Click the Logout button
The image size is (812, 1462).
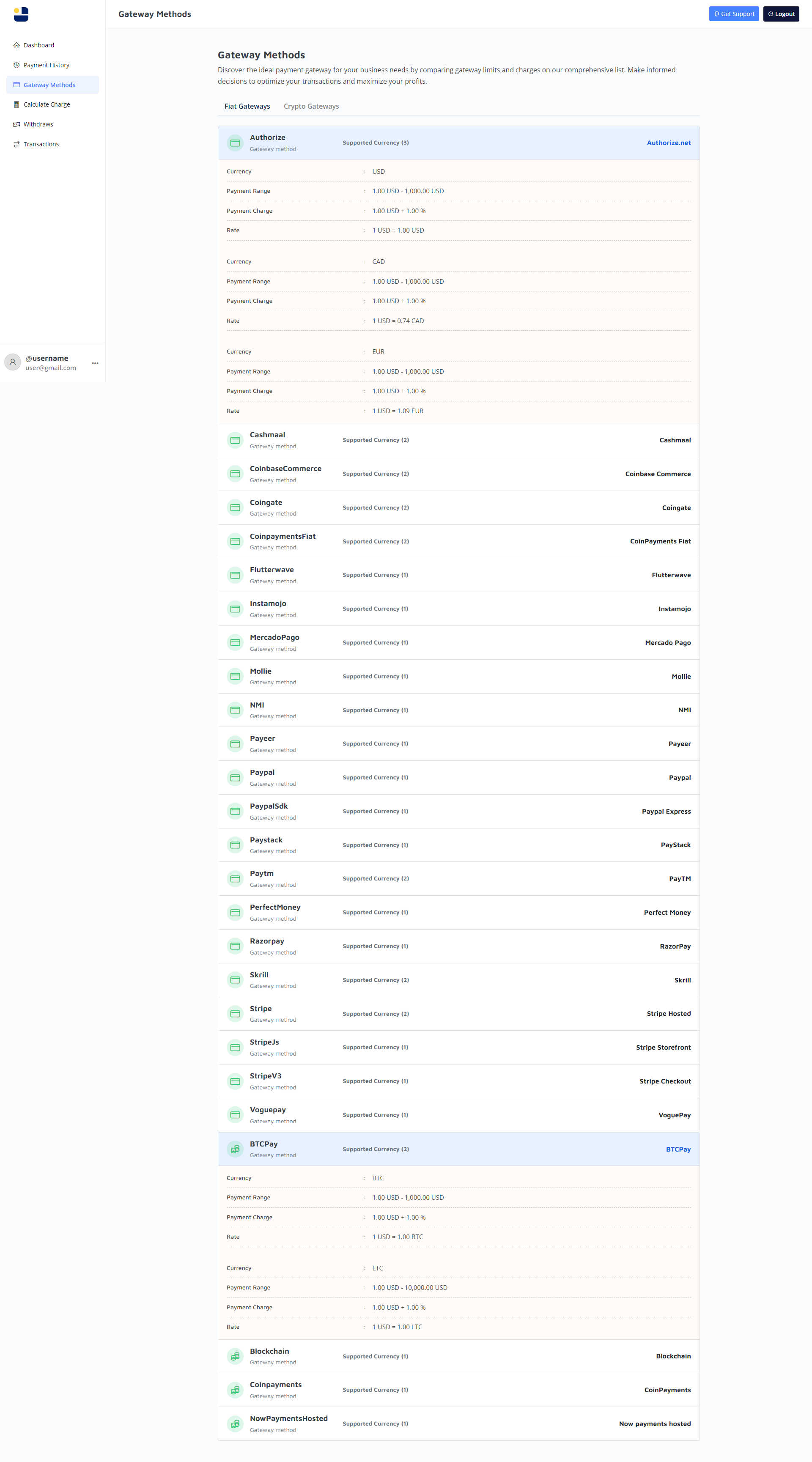pyautogui.click(x=781, y=14)
